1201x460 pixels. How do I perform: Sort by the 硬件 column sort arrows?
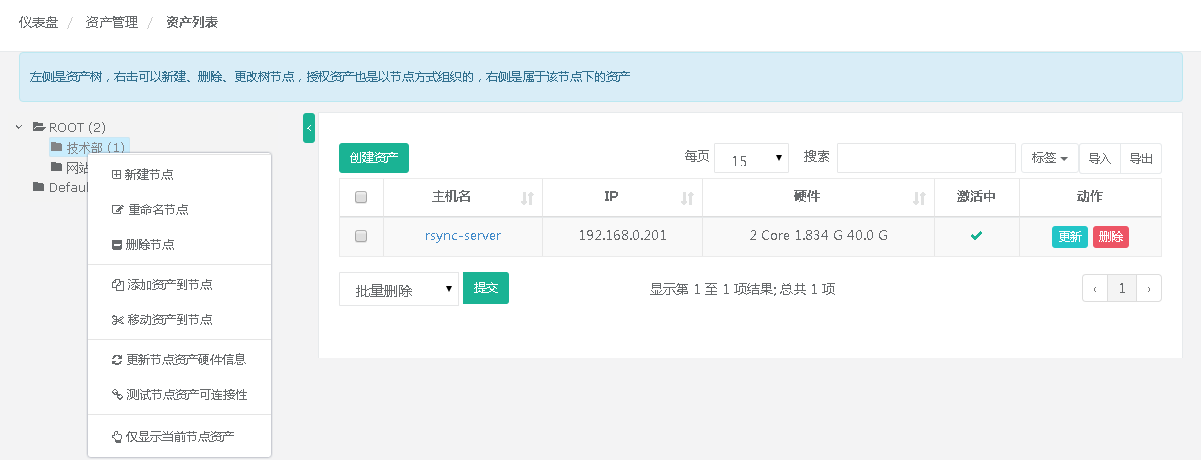919,198
